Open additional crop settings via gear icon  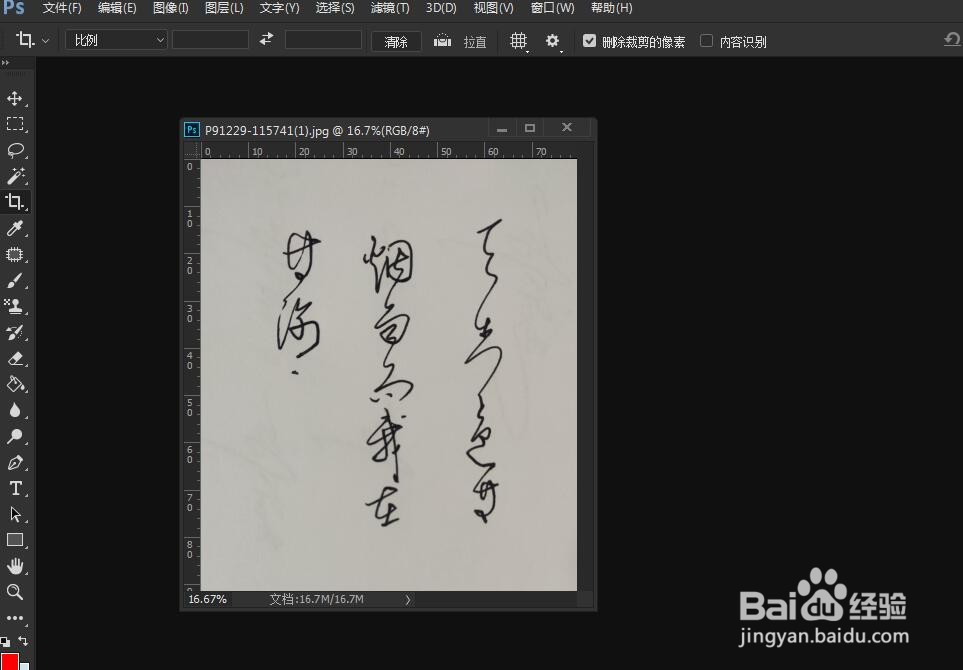[552, 41]
